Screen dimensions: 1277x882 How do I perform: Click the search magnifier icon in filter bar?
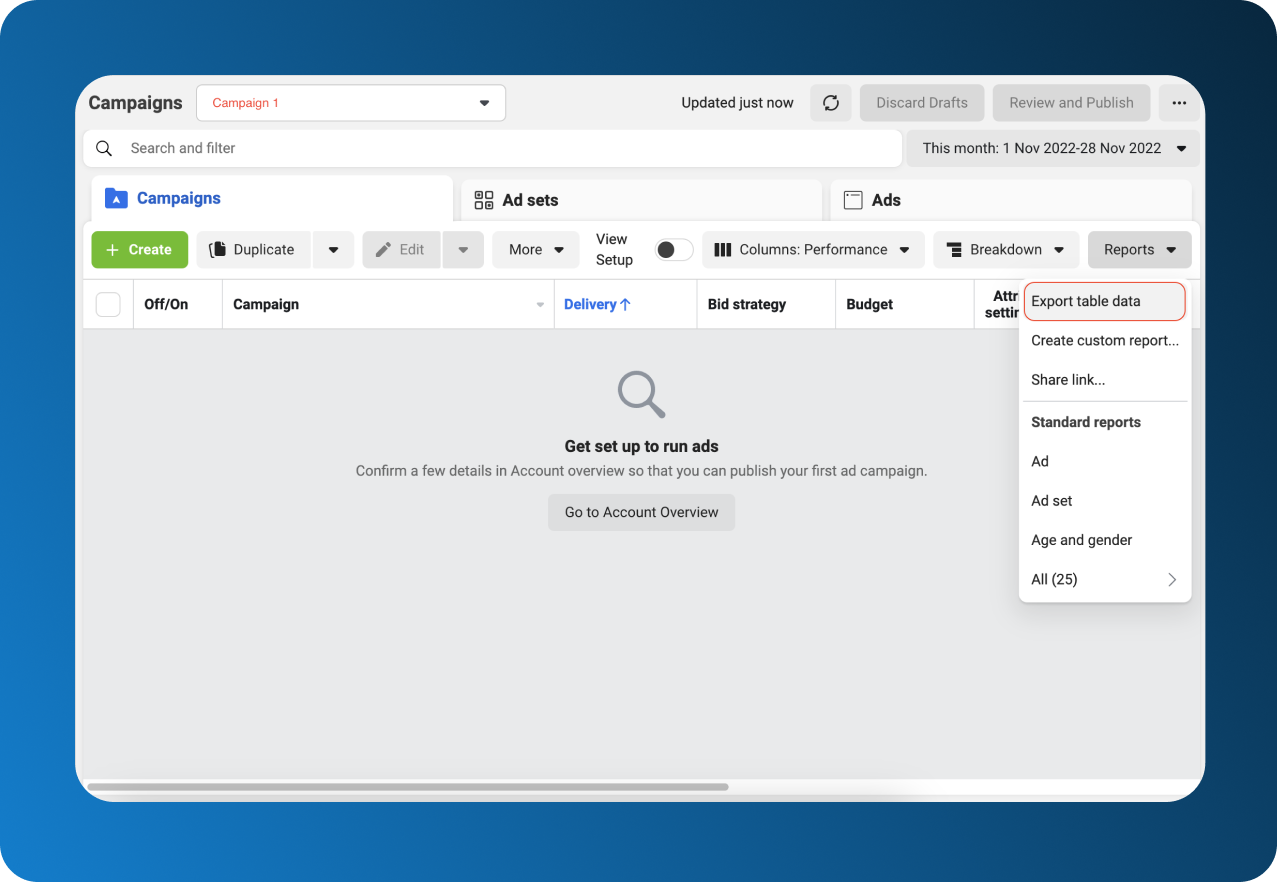104,148
